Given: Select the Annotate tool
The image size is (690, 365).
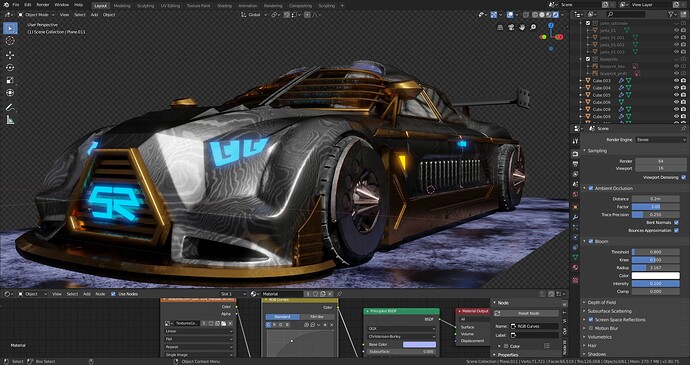Looking at the screenshot, I should click(x=10, y=107).
